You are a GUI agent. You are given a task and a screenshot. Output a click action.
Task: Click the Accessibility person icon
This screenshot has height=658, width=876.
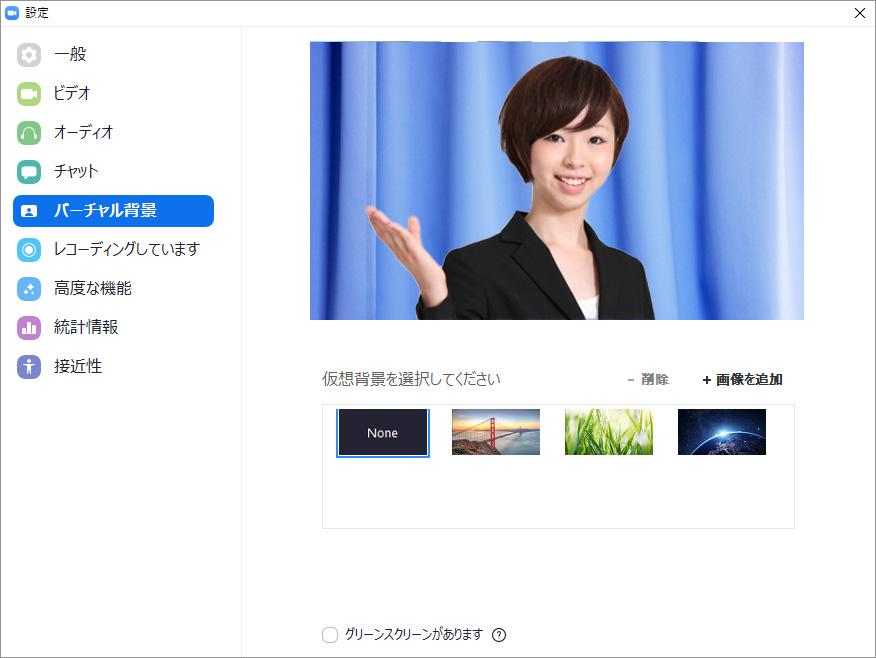coord(29,367)
